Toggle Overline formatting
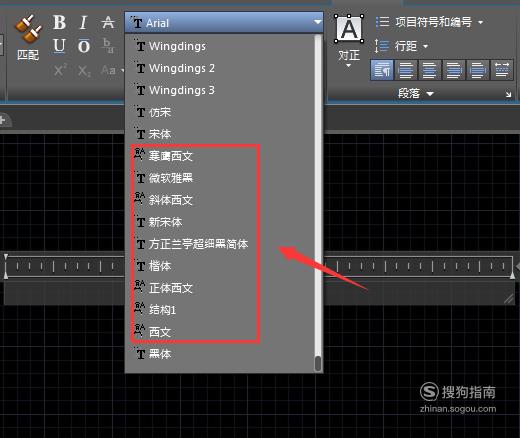 pyautogui.click(x=84, y=46)
